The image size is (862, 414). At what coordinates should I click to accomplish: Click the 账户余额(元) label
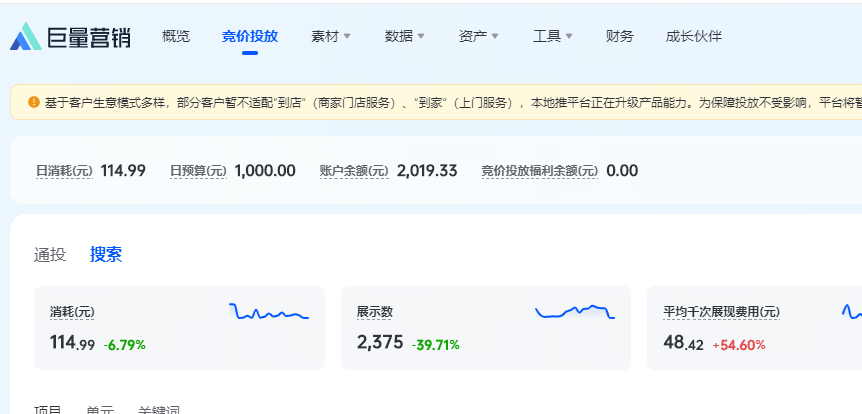coord(354,171)
